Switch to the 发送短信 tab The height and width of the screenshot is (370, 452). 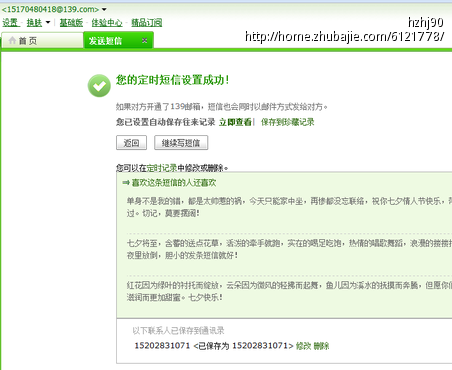118,41
